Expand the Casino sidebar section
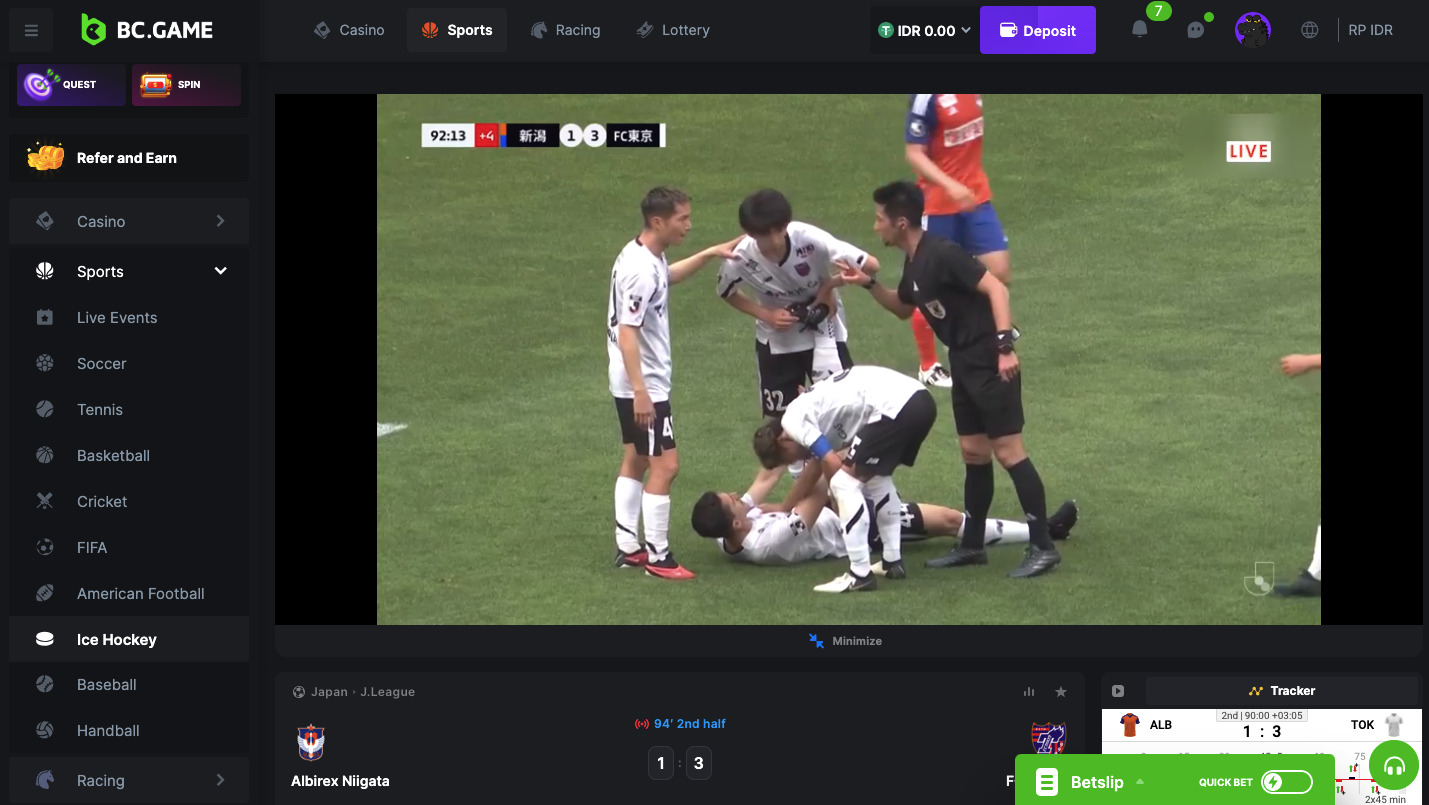 [x=220, y=221]
